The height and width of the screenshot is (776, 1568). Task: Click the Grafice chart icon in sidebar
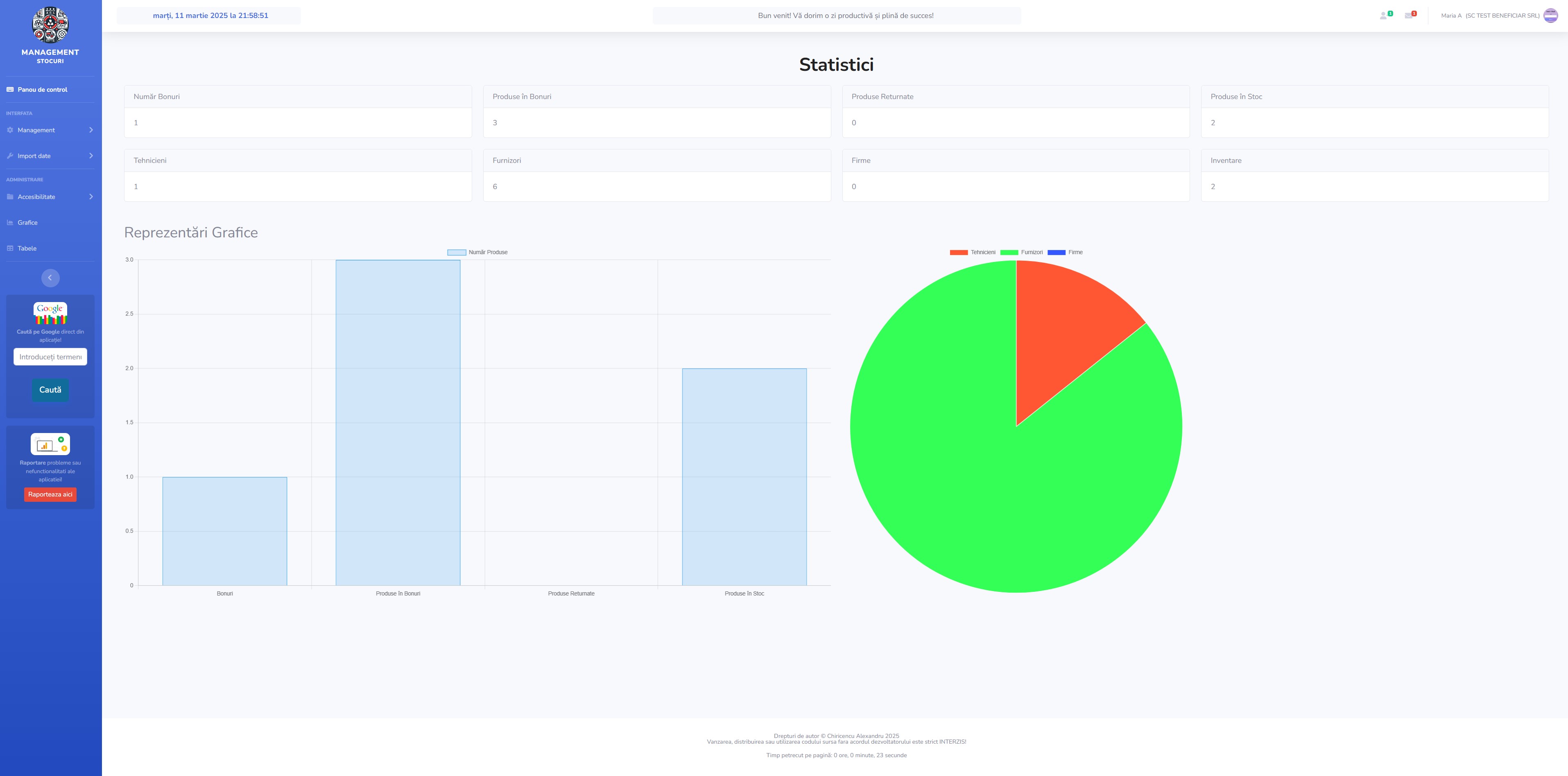[10, 223]
